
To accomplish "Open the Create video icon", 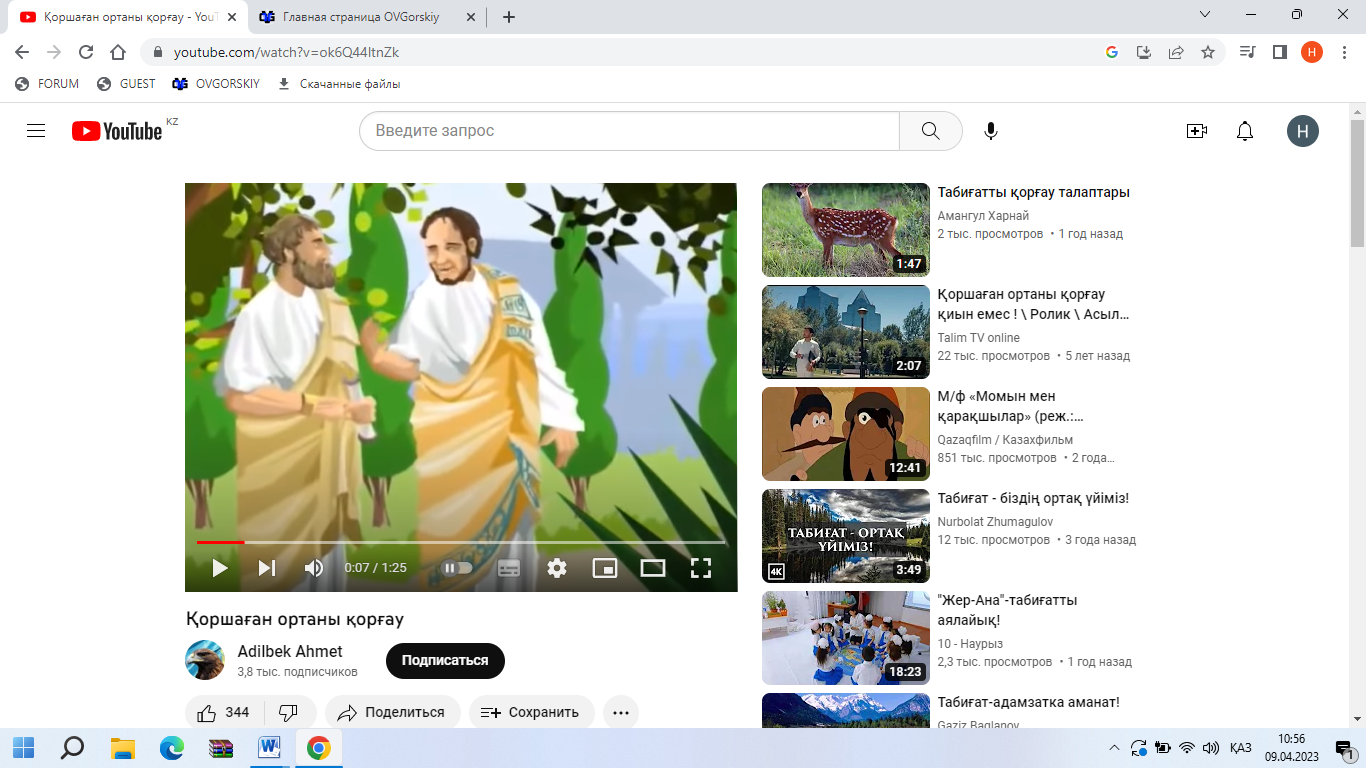I will coord(1196,131).
